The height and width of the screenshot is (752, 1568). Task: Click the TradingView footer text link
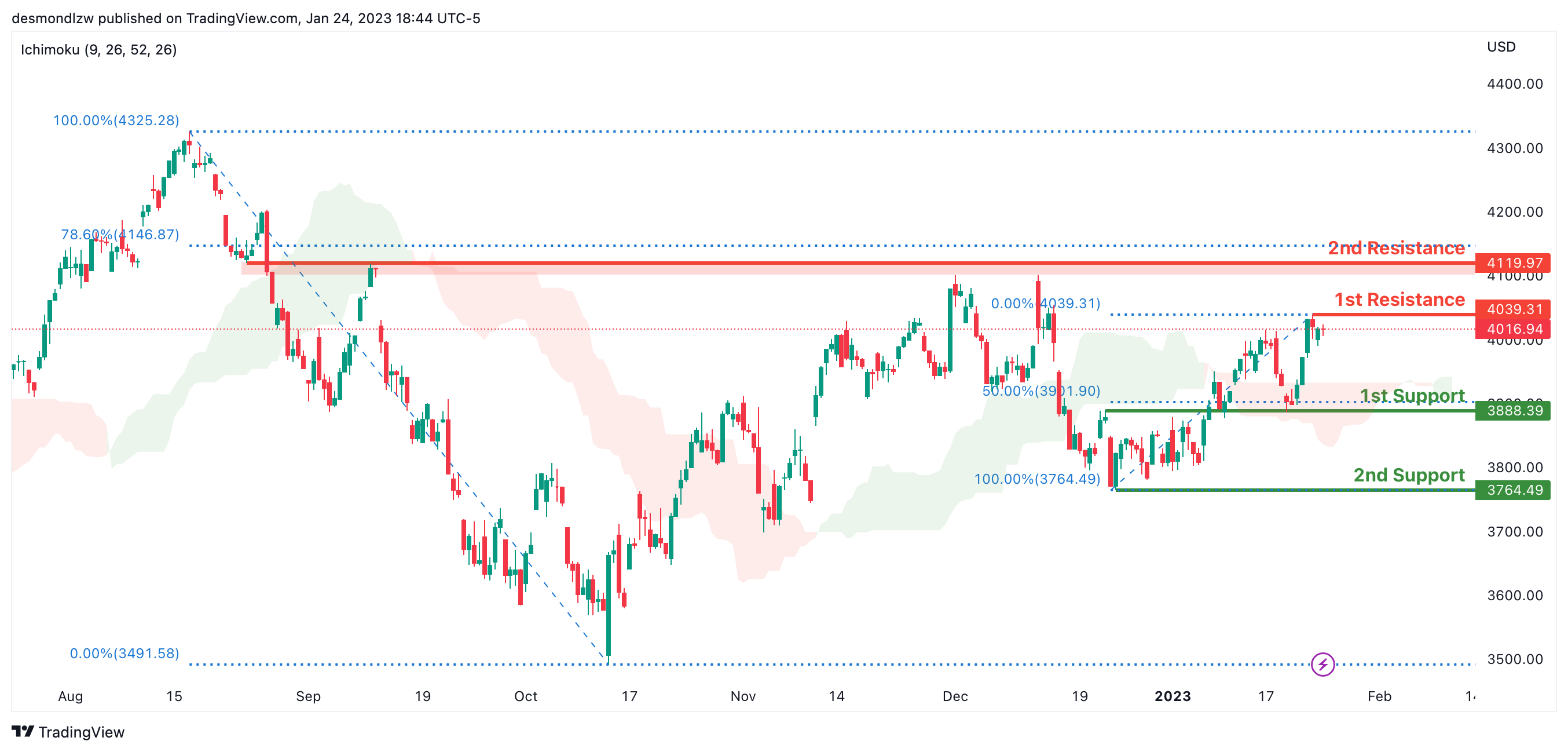click(81, 732)
